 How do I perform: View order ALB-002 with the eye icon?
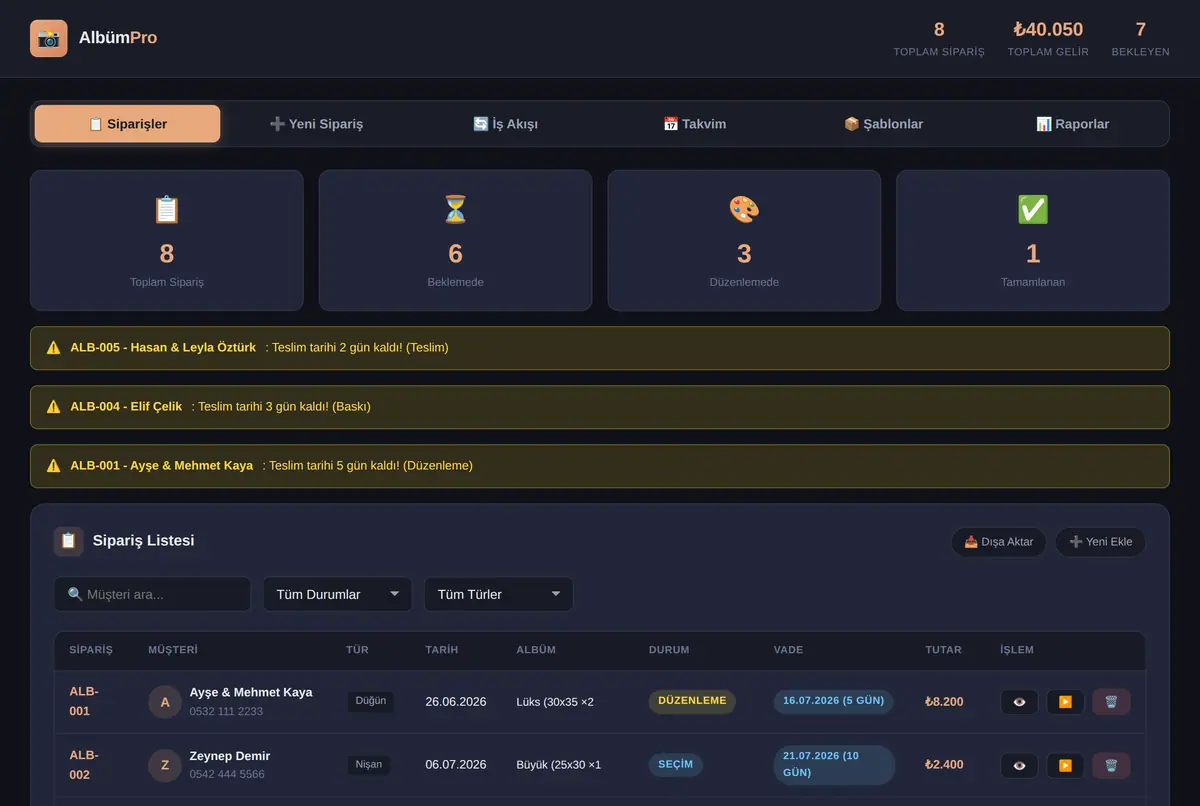[x=1019, y=766]
